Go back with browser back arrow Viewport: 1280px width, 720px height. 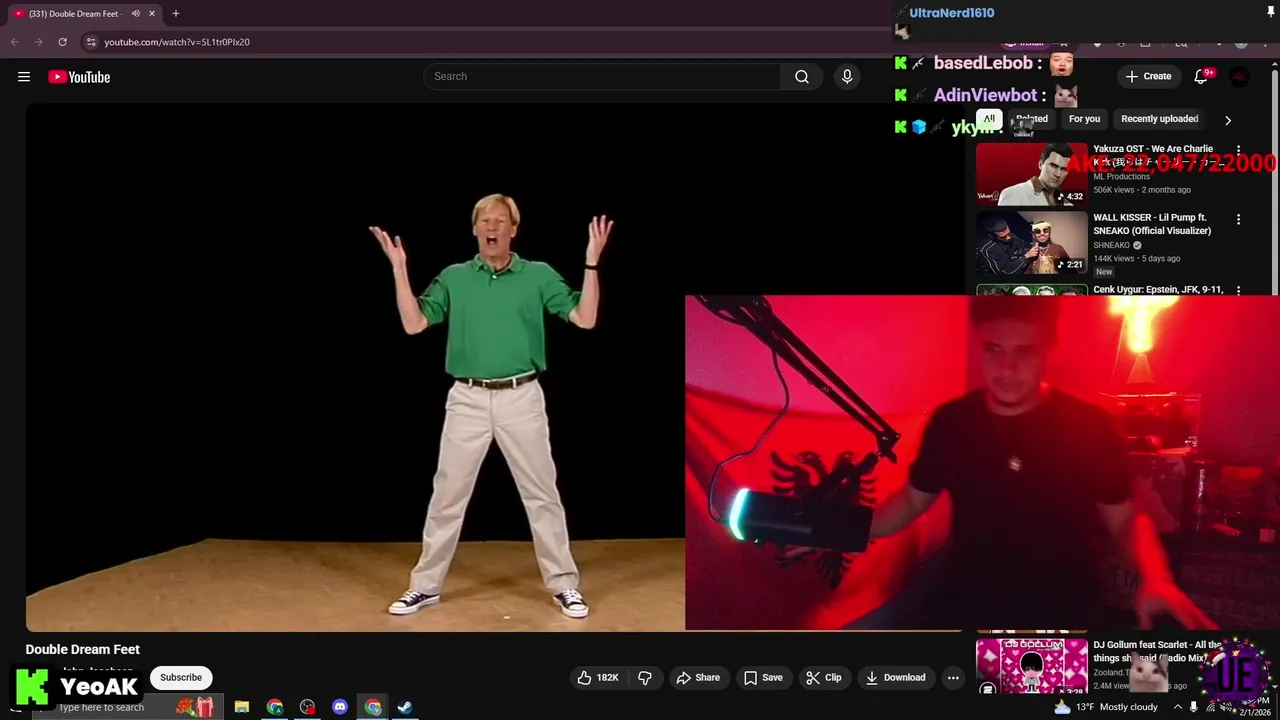[x=14, y=42]
